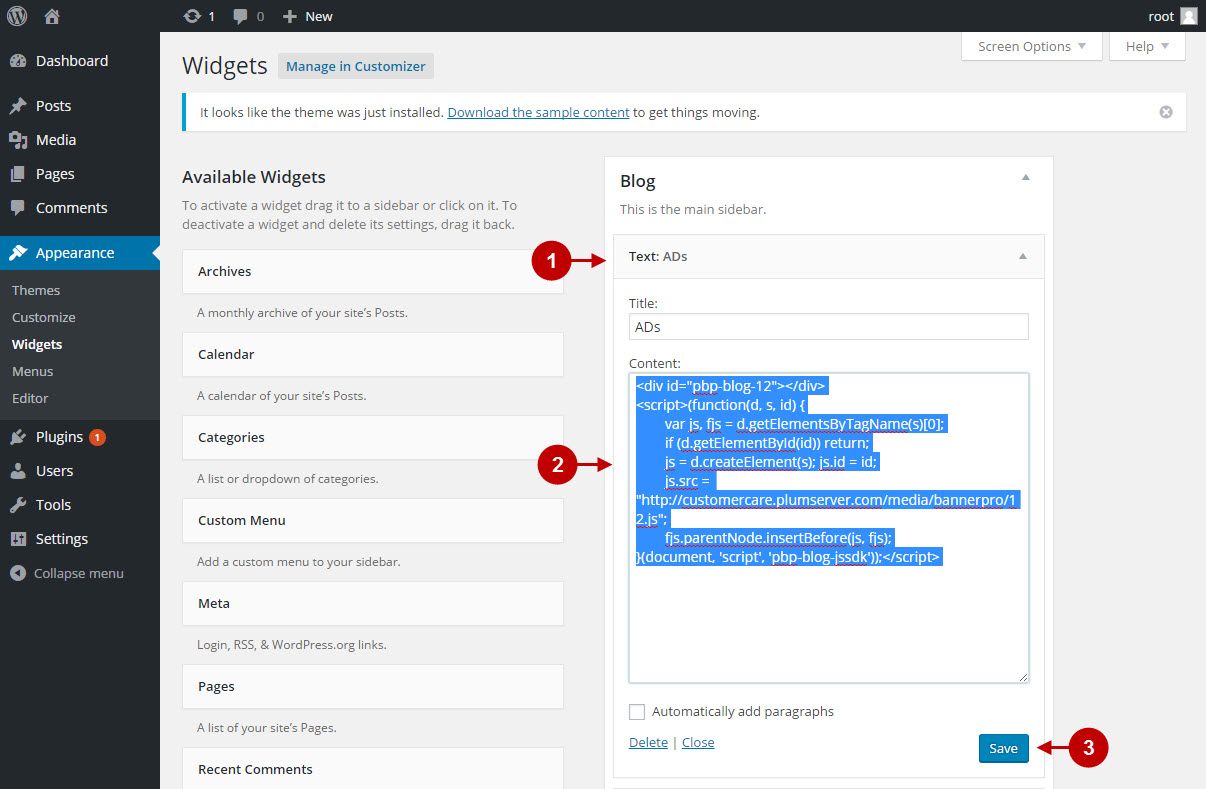Add the Categories widget
The image size is (1206, 789).
(x=373, y=437)
